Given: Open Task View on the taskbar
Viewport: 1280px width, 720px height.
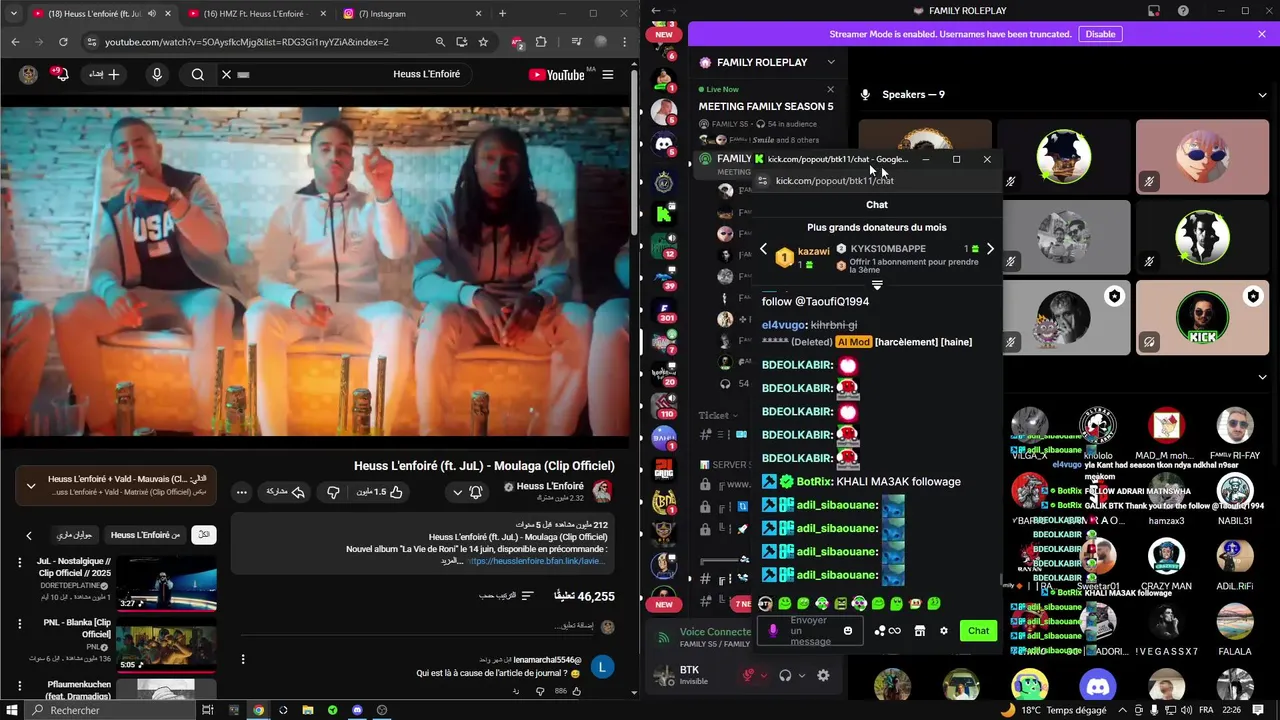Looking at the screenshot, I should tap(209, 710).
